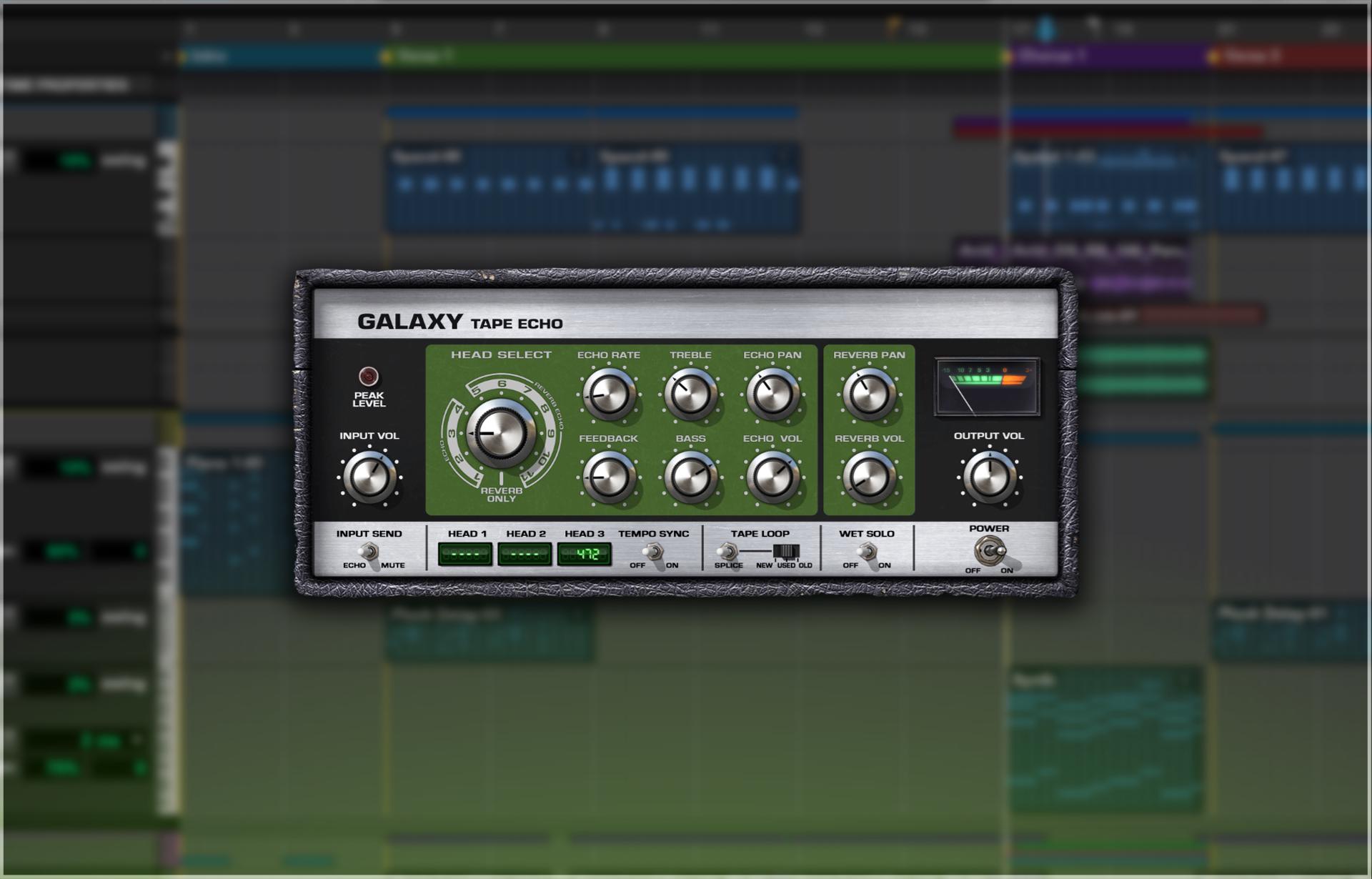Click the USED tape loop label
Viewport: 1372px width, 879px height.
pyautogui.click(x=786, y=565)
